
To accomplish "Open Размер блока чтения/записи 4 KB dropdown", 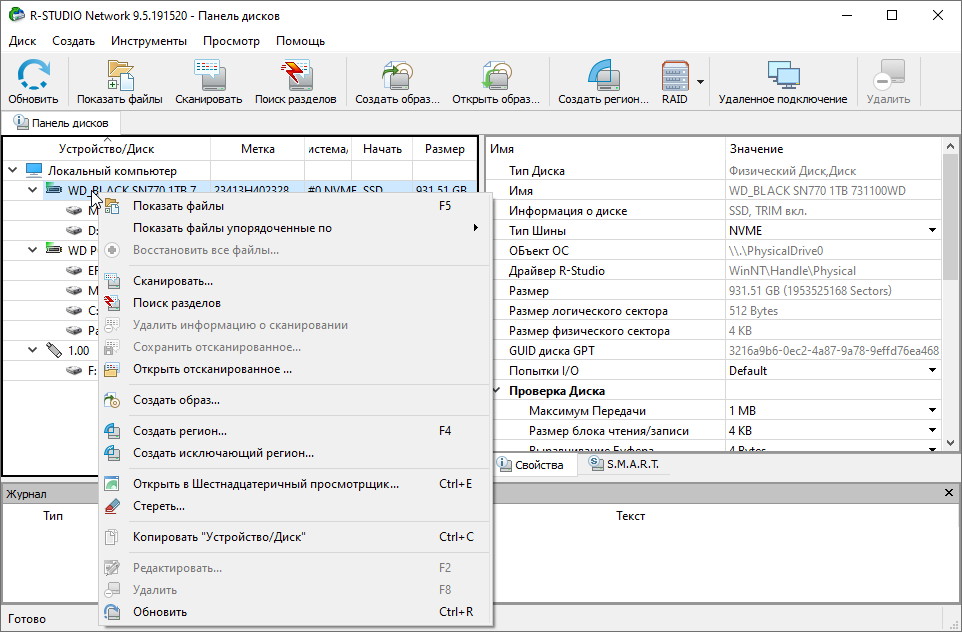I will coord(932,431).
